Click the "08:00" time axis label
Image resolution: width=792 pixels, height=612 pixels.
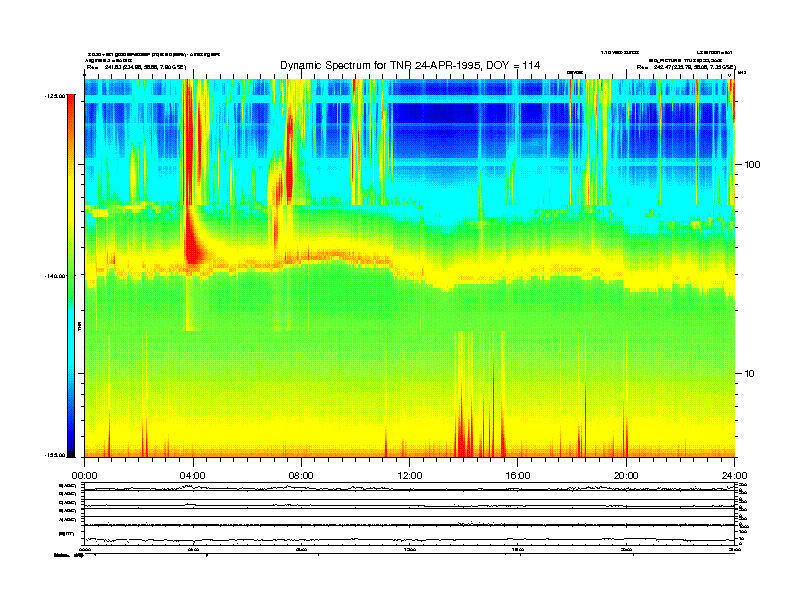(301, 476)
